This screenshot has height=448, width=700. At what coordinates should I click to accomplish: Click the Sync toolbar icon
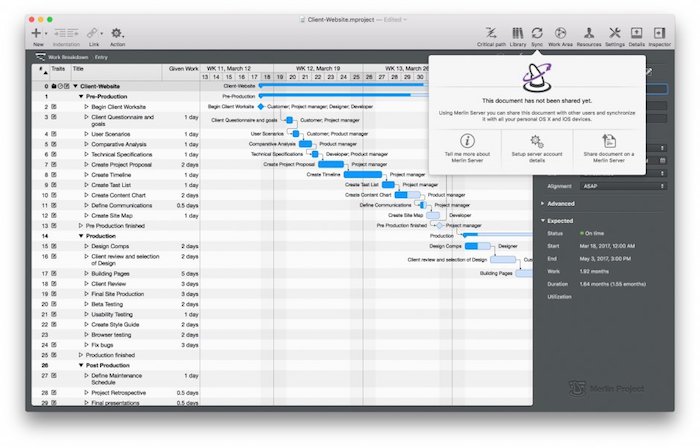pyautogui.click(x=537, y=33)
